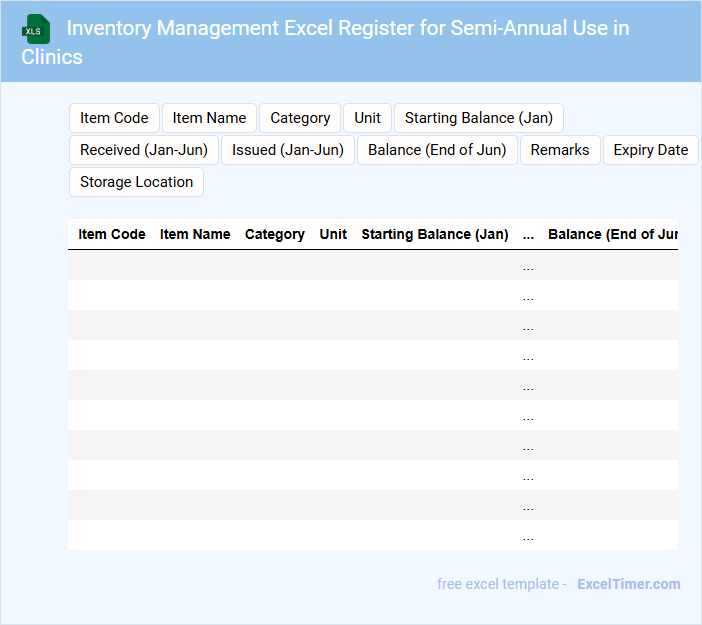Click the Item Code column header

pos(112,234)
